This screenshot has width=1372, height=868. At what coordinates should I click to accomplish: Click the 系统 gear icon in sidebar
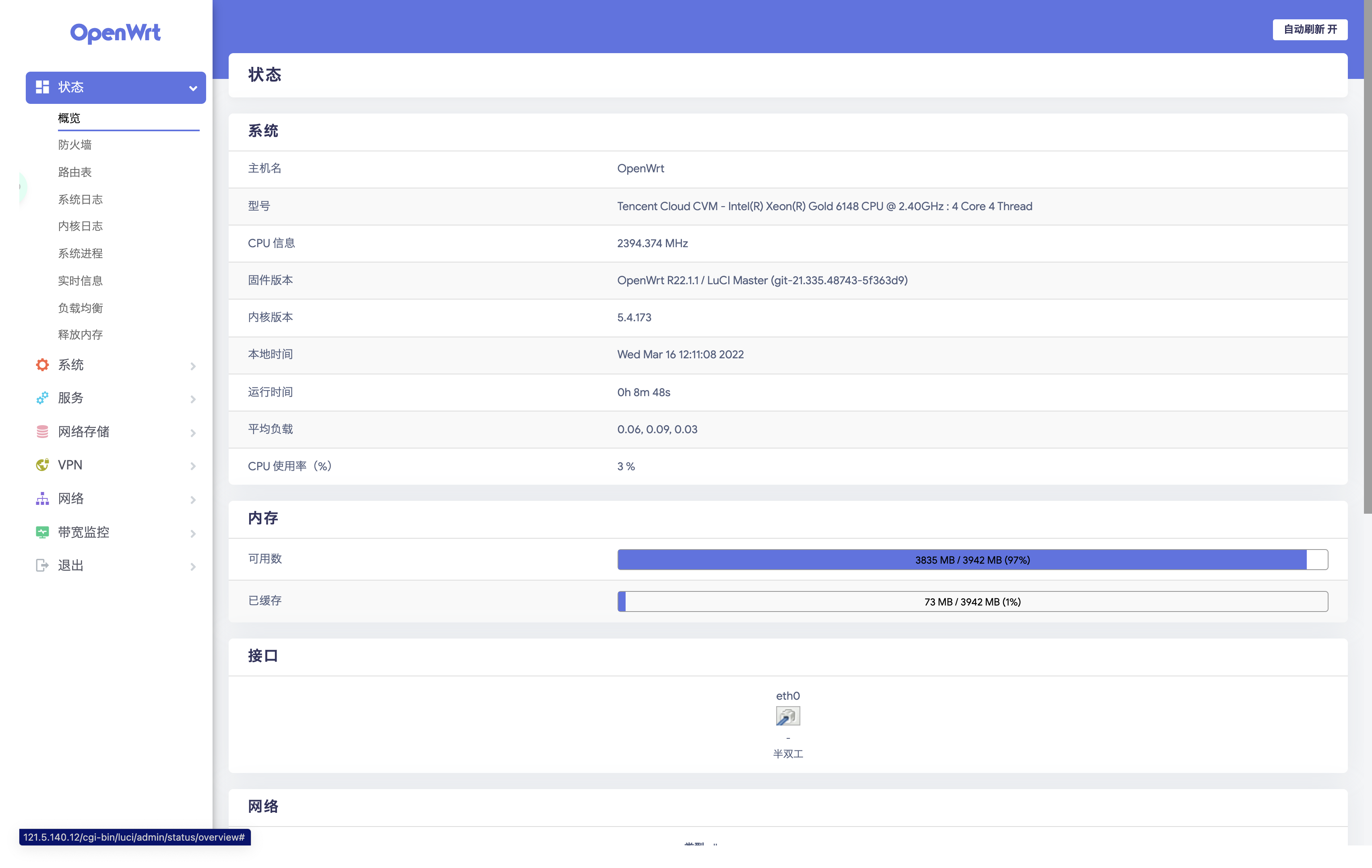[x=42, y=365]
